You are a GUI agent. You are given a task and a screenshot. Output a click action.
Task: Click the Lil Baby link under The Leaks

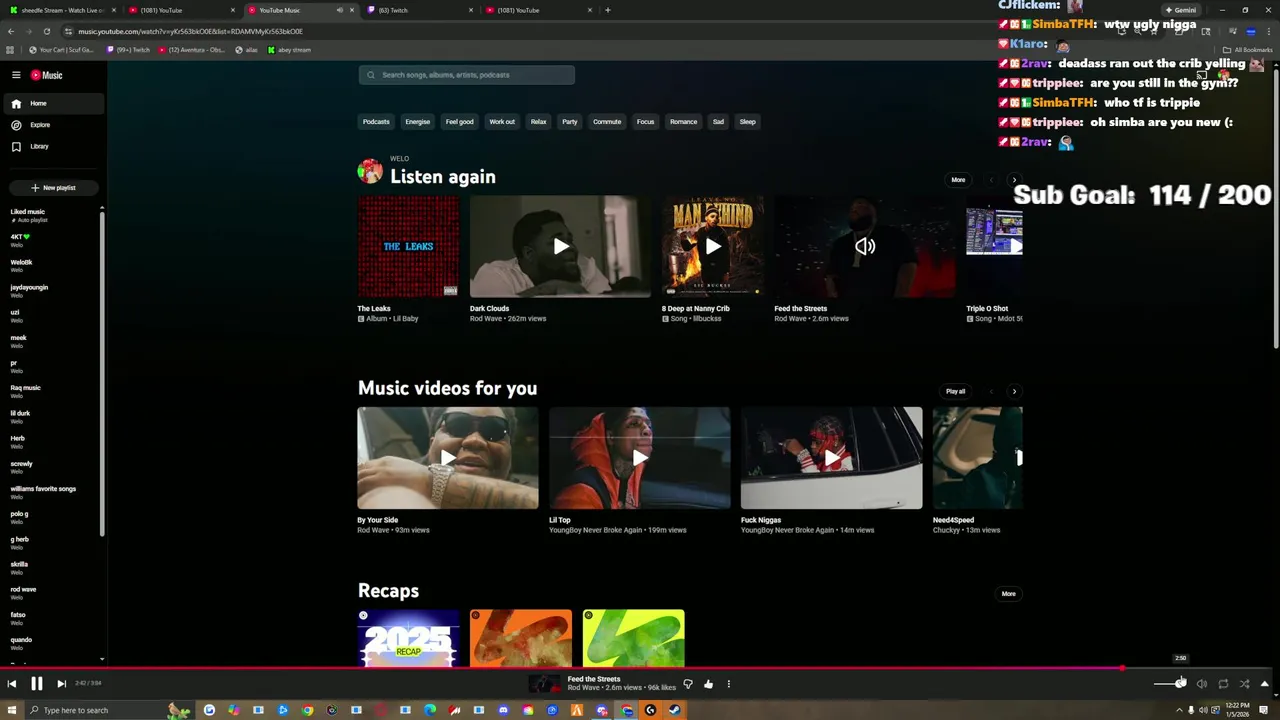pos(405,319)
